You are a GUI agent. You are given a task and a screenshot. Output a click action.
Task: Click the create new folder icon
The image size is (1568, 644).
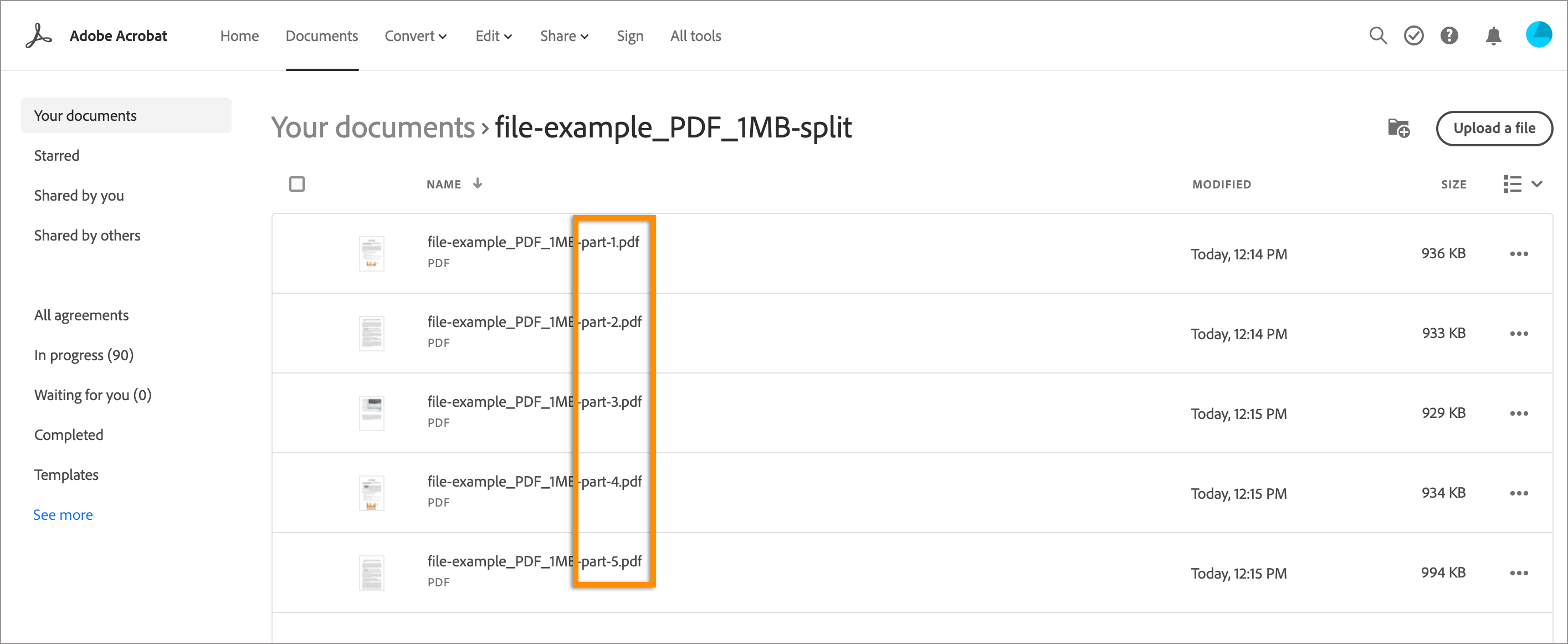click(x=1398, y=129)
